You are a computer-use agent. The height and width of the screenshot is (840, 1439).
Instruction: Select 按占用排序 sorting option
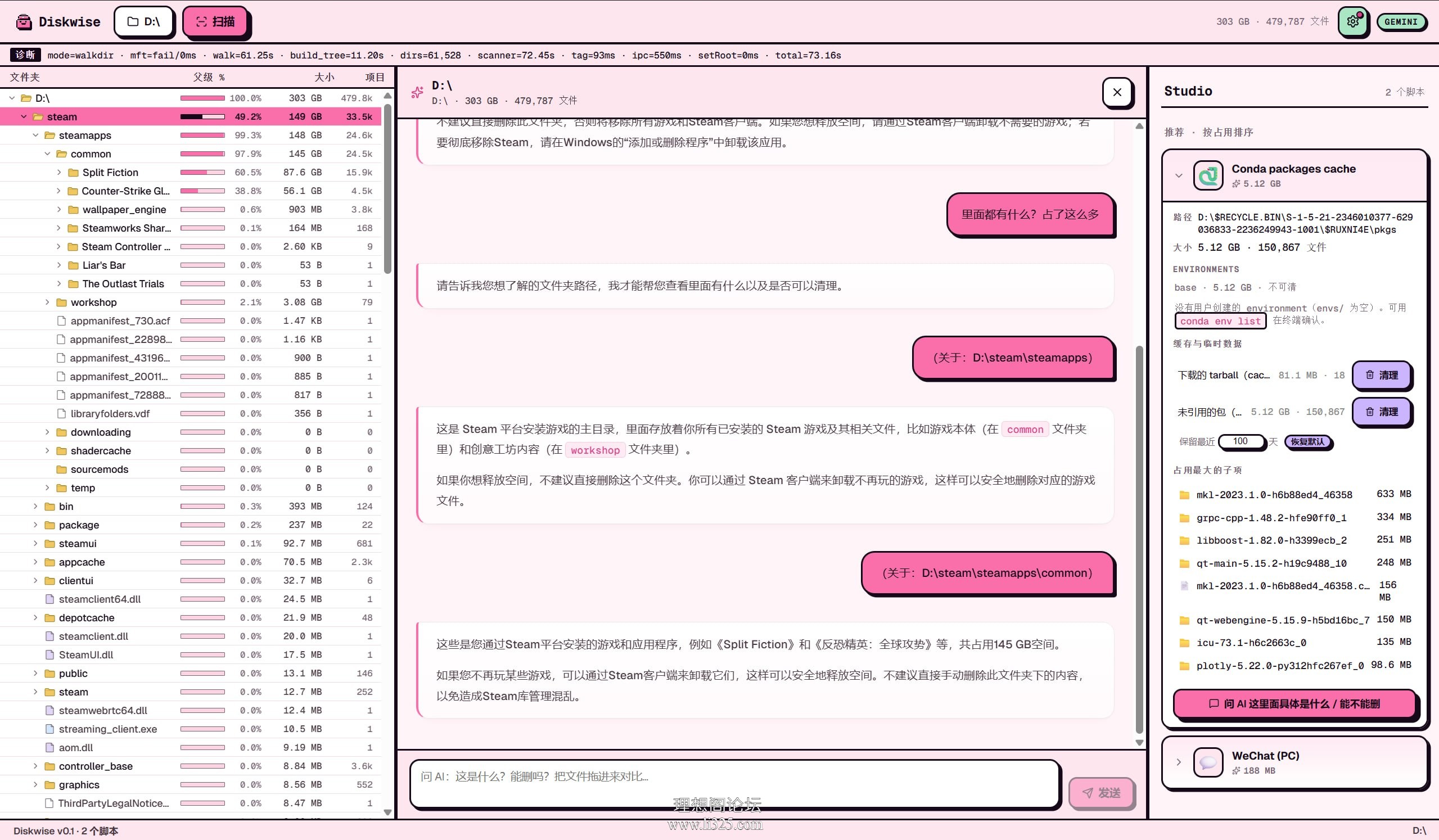click(x=1228, y=132)
